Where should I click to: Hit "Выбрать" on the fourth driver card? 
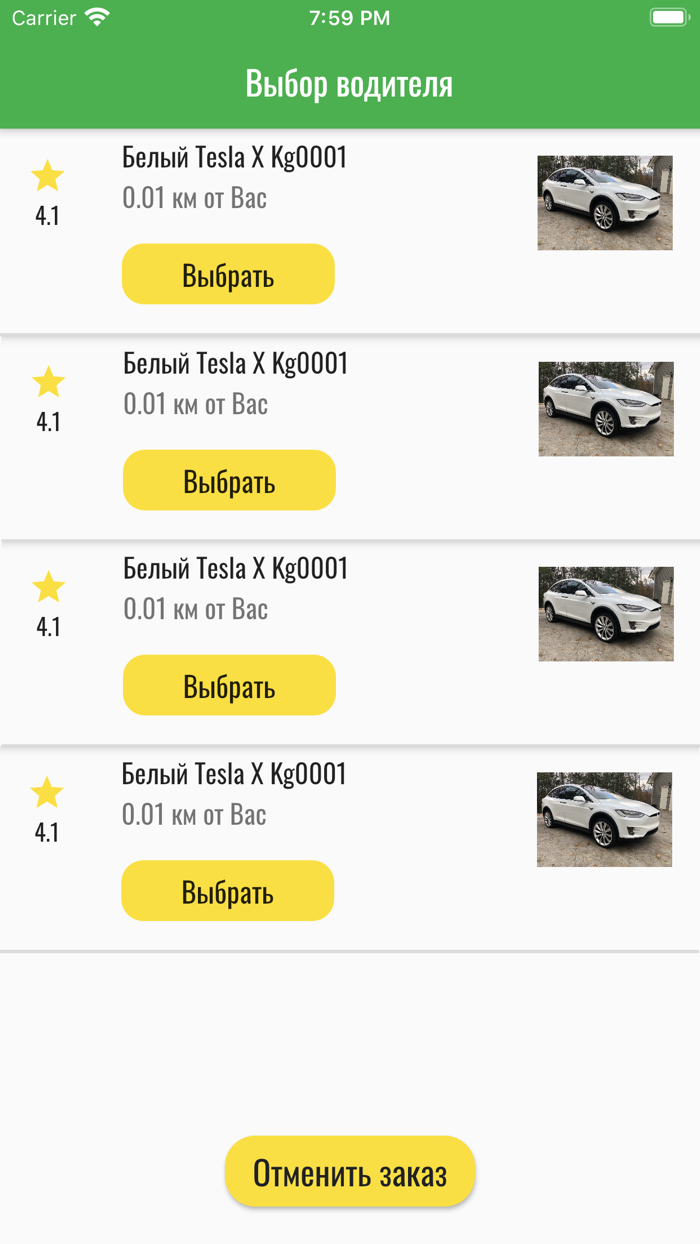(x=228, y=891)
